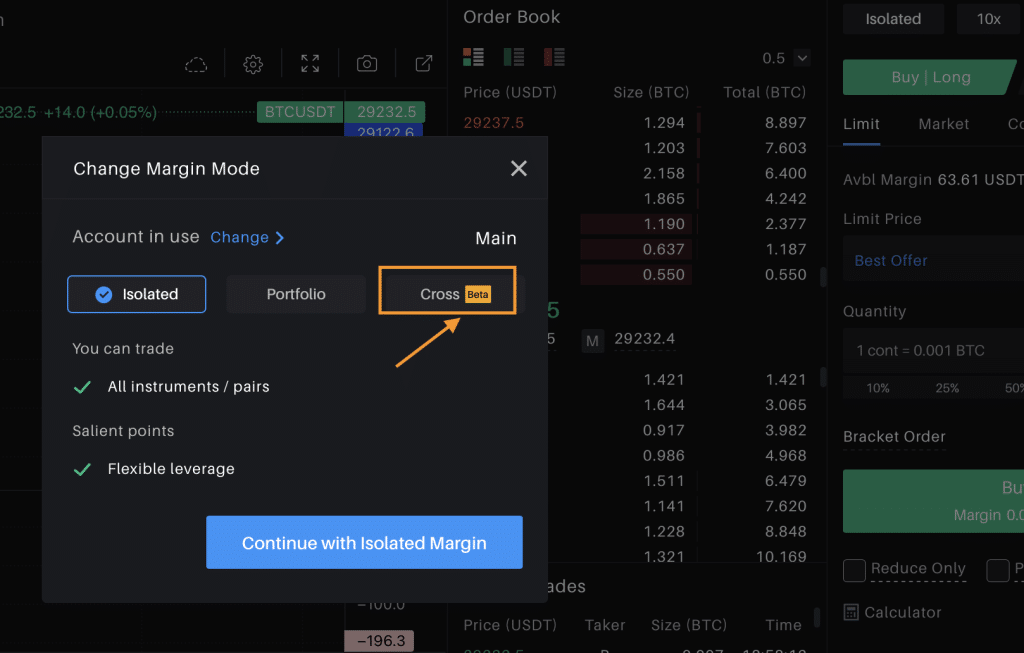This screenshot has height=653, width=1024.
Task: Open chart in external popup icon
Action: point(424,63)
